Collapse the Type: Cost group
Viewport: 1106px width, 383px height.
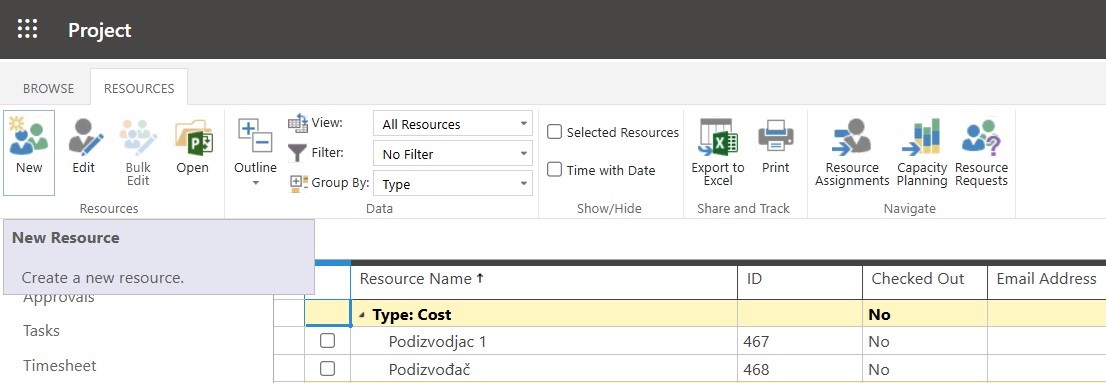pos(362,315)
